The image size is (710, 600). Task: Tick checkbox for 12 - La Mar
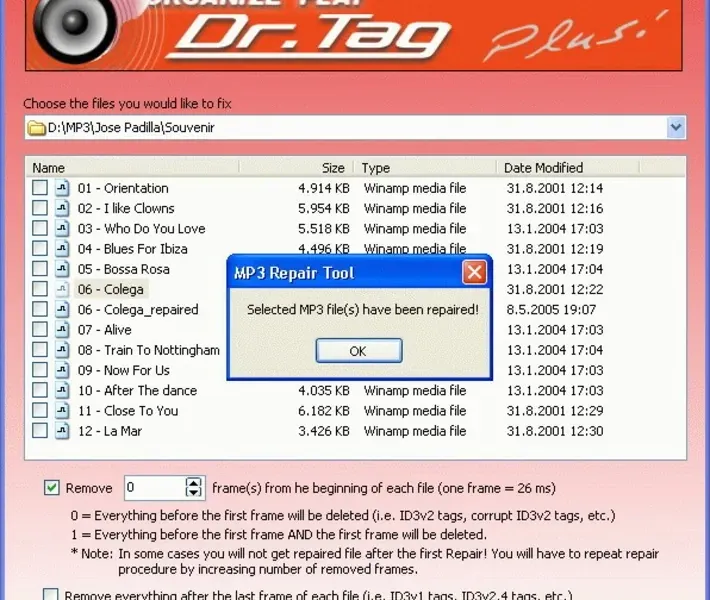(40, 430)
